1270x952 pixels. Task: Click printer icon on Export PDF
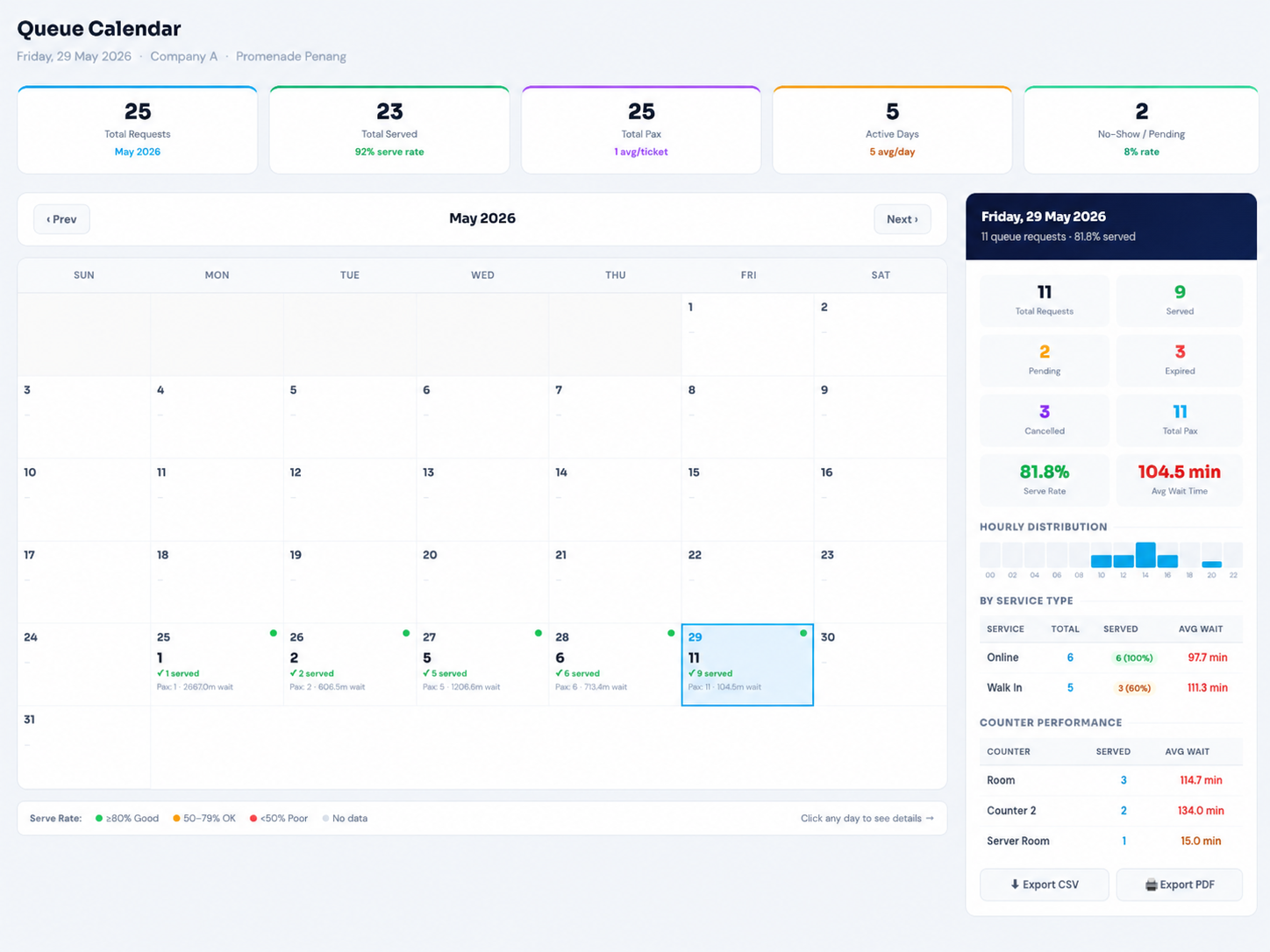1151,885
